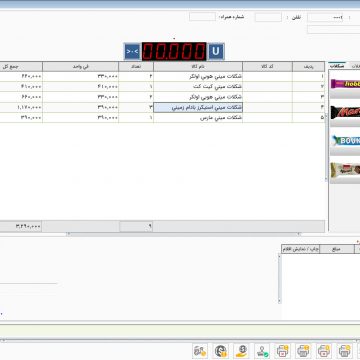This screenshot has height=360, width=360.
Task: Sort by the نام کالا column header
Action: [x=198, y=67]
